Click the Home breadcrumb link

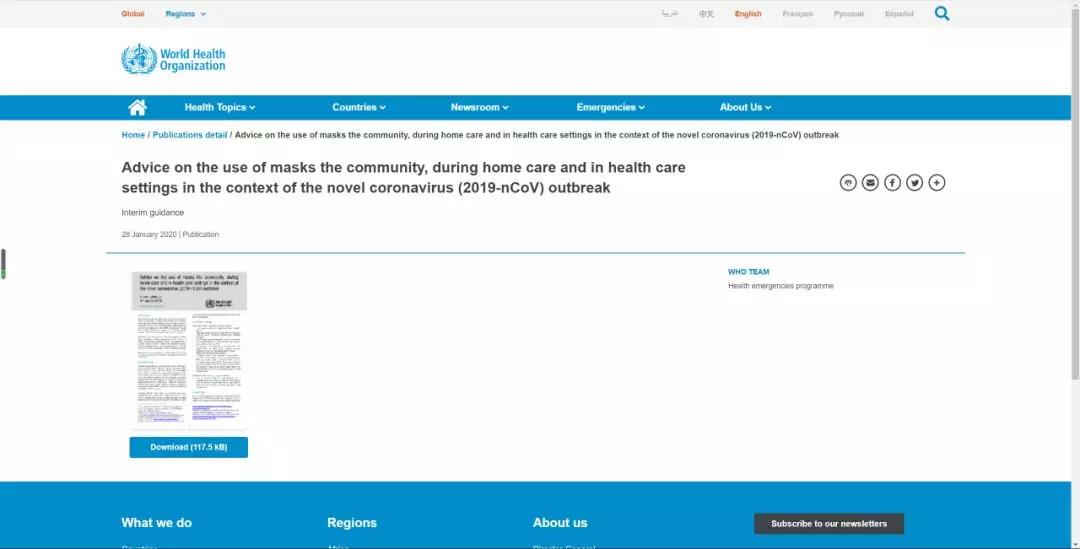pos(133,135)
